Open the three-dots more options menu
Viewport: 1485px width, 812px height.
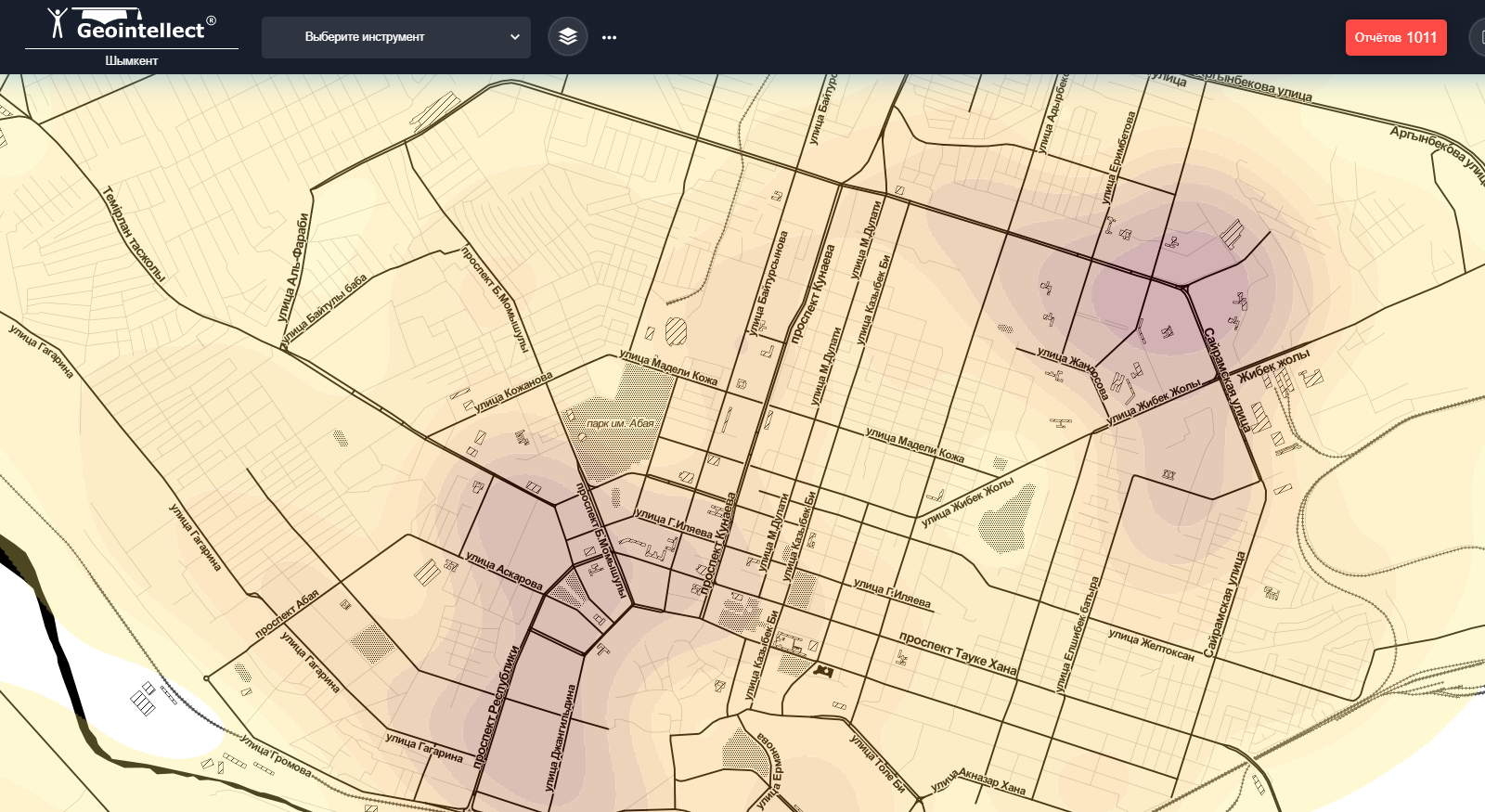coord(609,37)
